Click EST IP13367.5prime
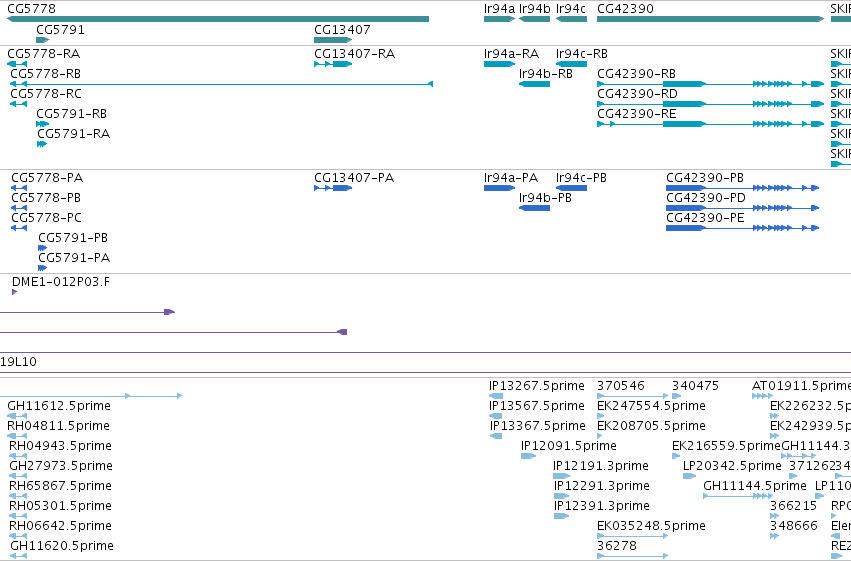 coord(538,426)
